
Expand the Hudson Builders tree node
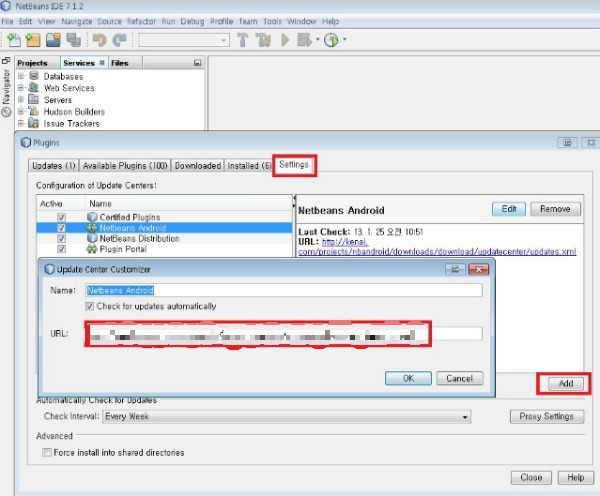pyautogui.click(x=21, y=111)
